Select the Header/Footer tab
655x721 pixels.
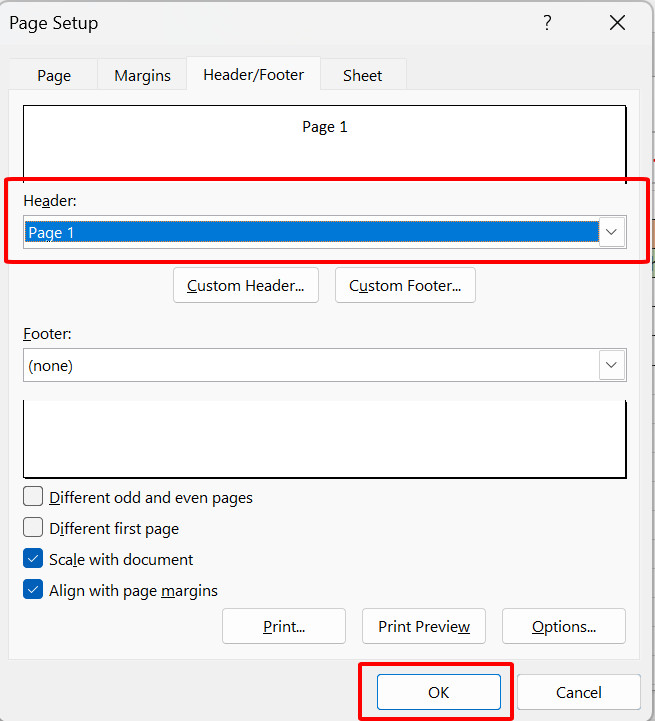(x=253, y=75)
